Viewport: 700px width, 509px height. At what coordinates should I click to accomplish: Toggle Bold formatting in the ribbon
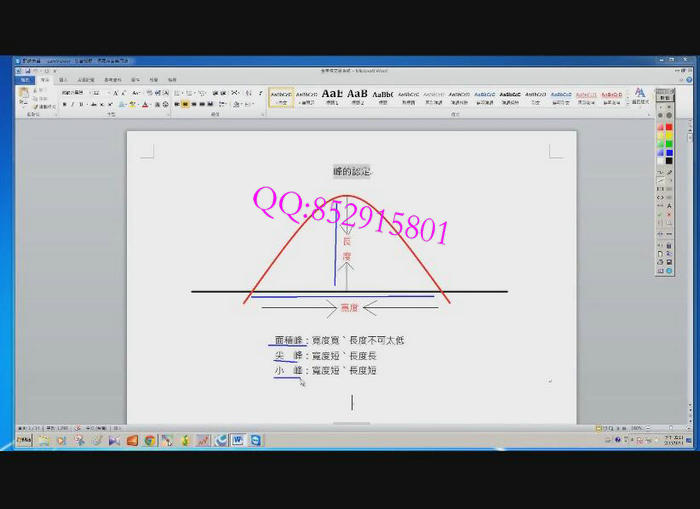pos(65,104)
